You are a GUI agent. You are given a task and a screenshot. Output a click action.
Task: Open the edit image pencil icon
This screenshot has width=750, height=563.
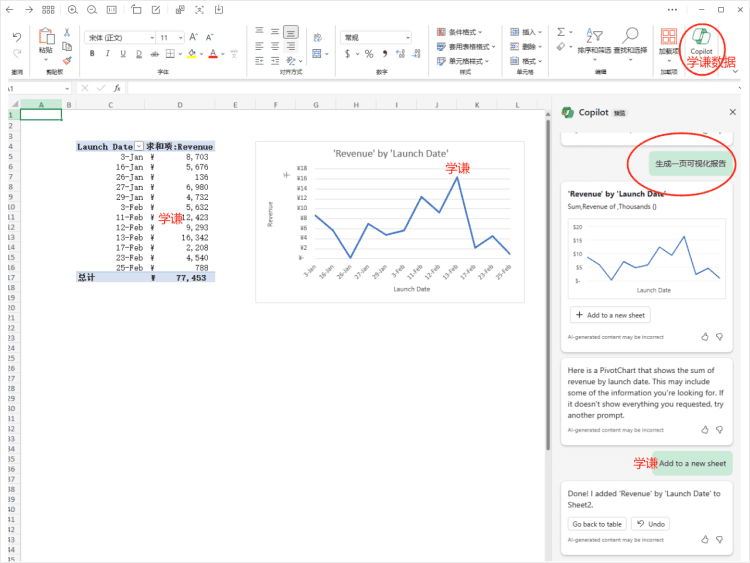pos(156,10)
